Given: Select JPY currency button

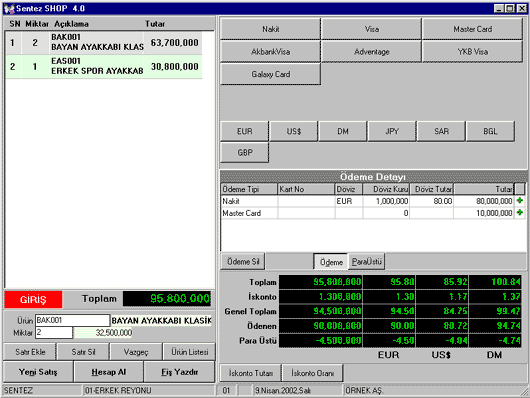Looking at the screenshot, I should pyautogui.click(x=392, y=131).
